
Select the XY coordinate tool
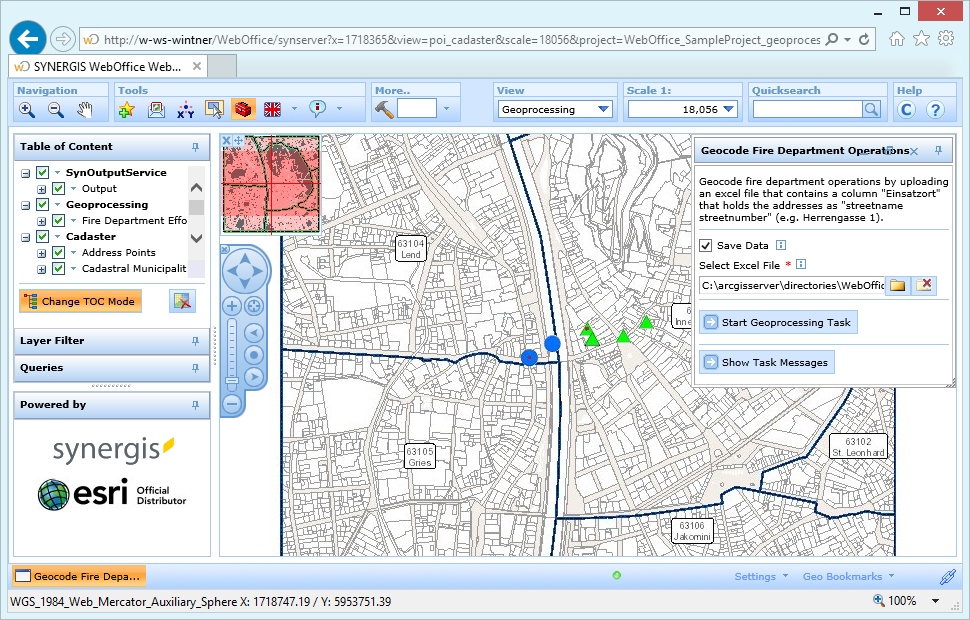(x=185, y=110)
